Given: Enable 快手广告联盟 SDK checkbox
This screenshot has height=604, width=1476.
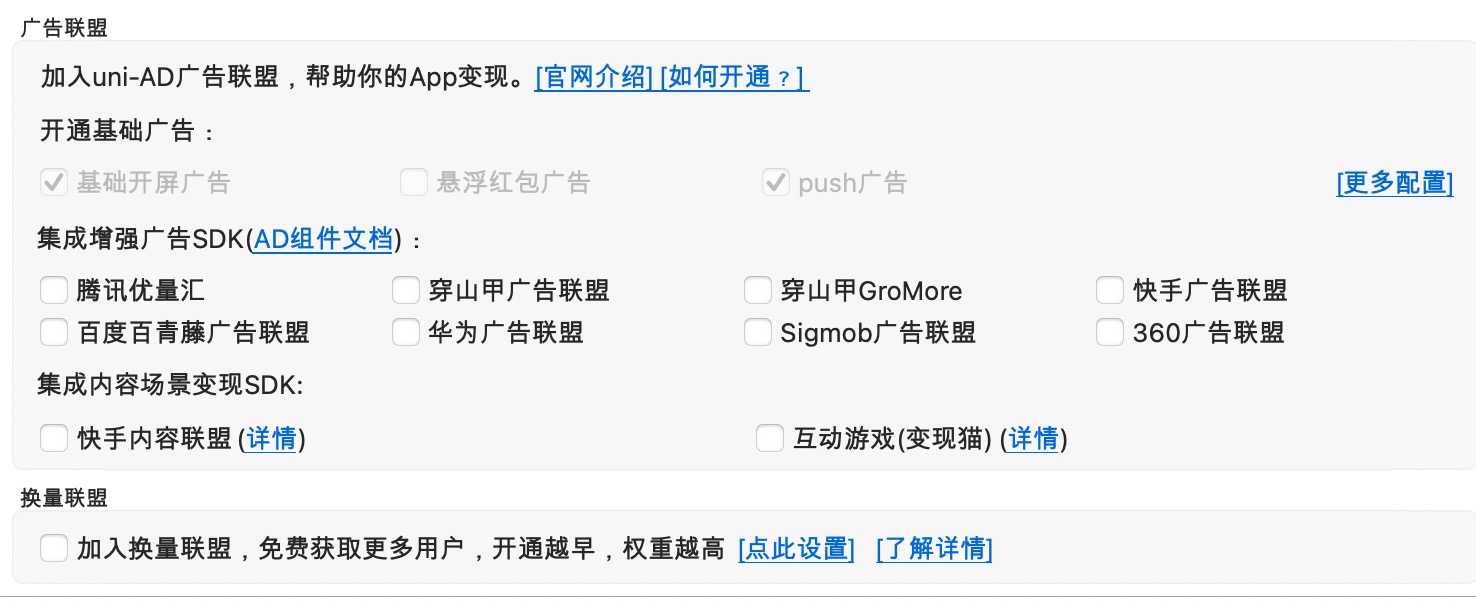Looking at the screenshot, I should (1110, 291).
